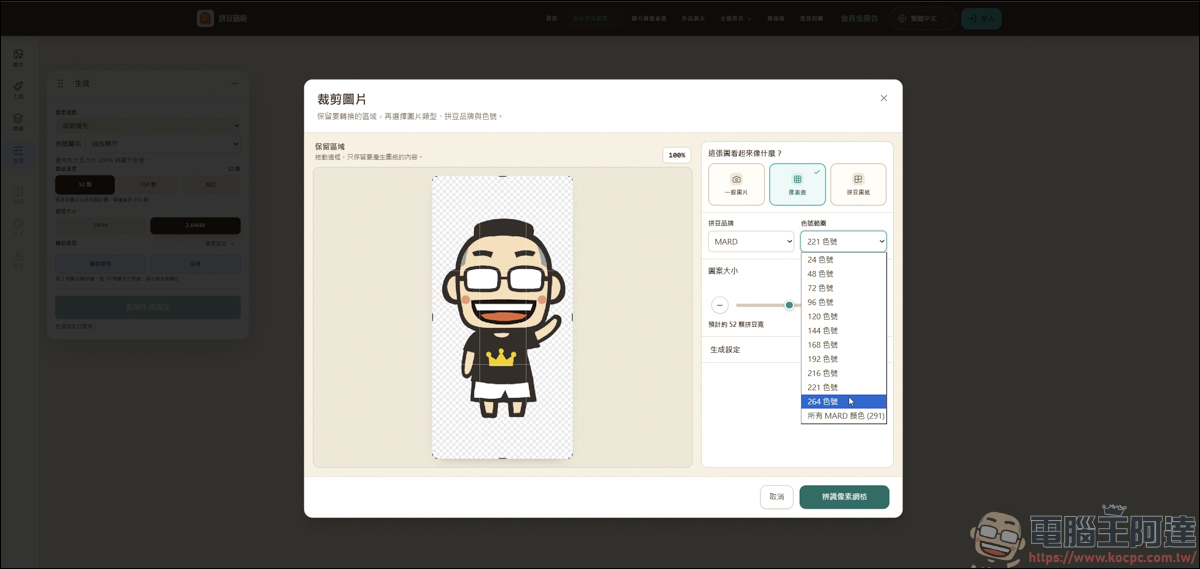
Task: Click the 辨識像素網格 button
Action: click(844, 497)
